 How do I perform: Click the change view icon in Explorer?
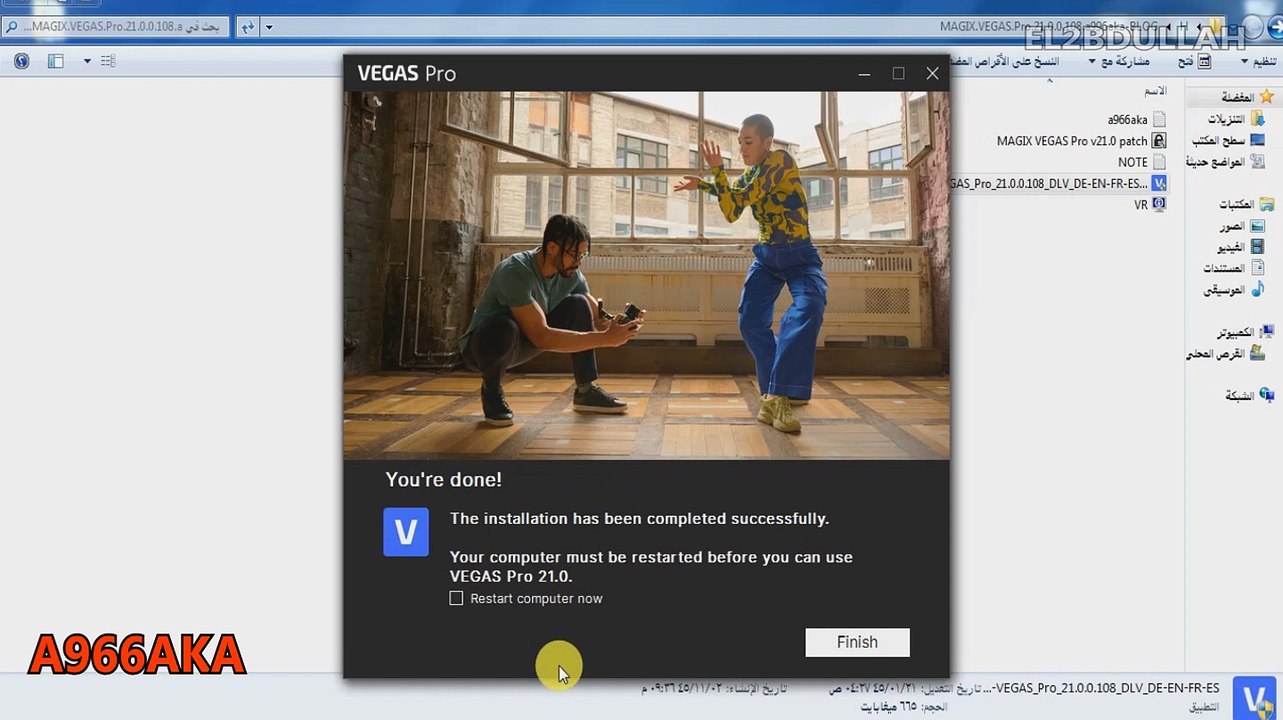pyautogui.click(x=108, y=61)
